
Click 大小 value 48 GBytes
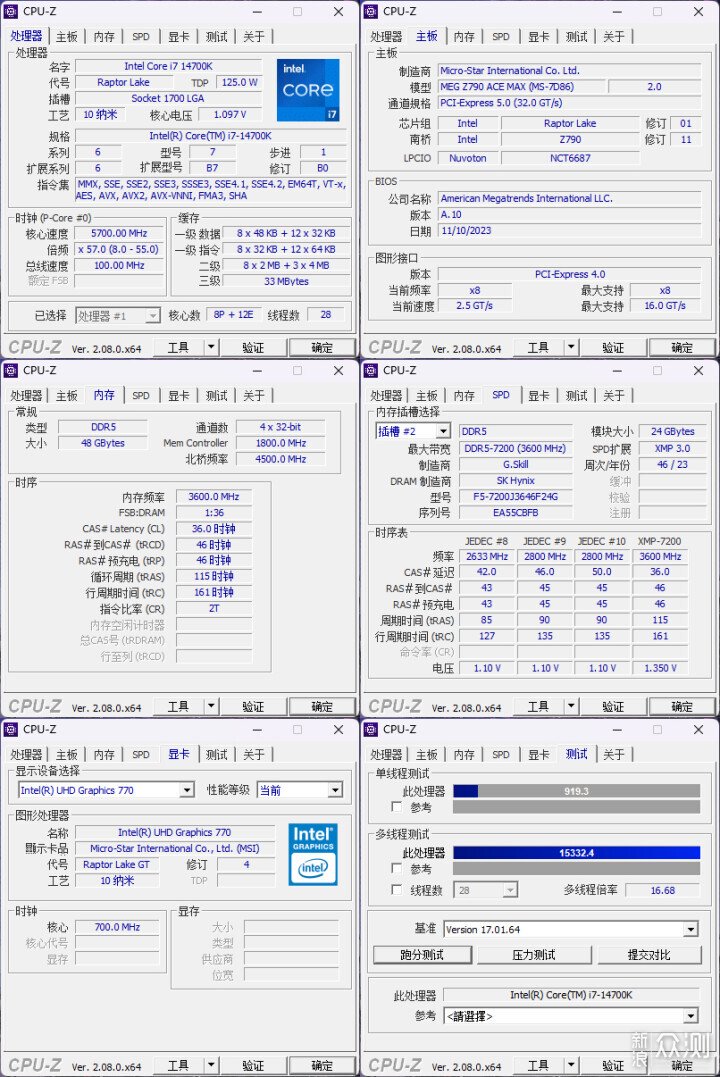click(x=103, y=443)
